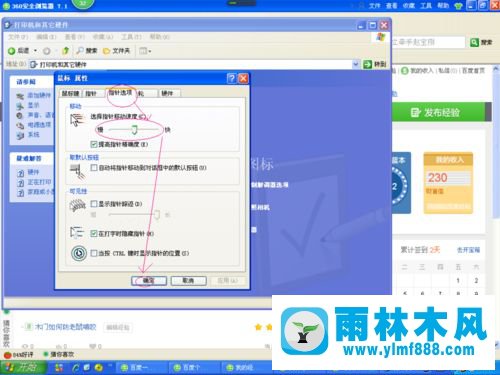Enable 自动将指针移动到默认按钮 checkbox
500x375 pixels.
(x=94, y=167)
